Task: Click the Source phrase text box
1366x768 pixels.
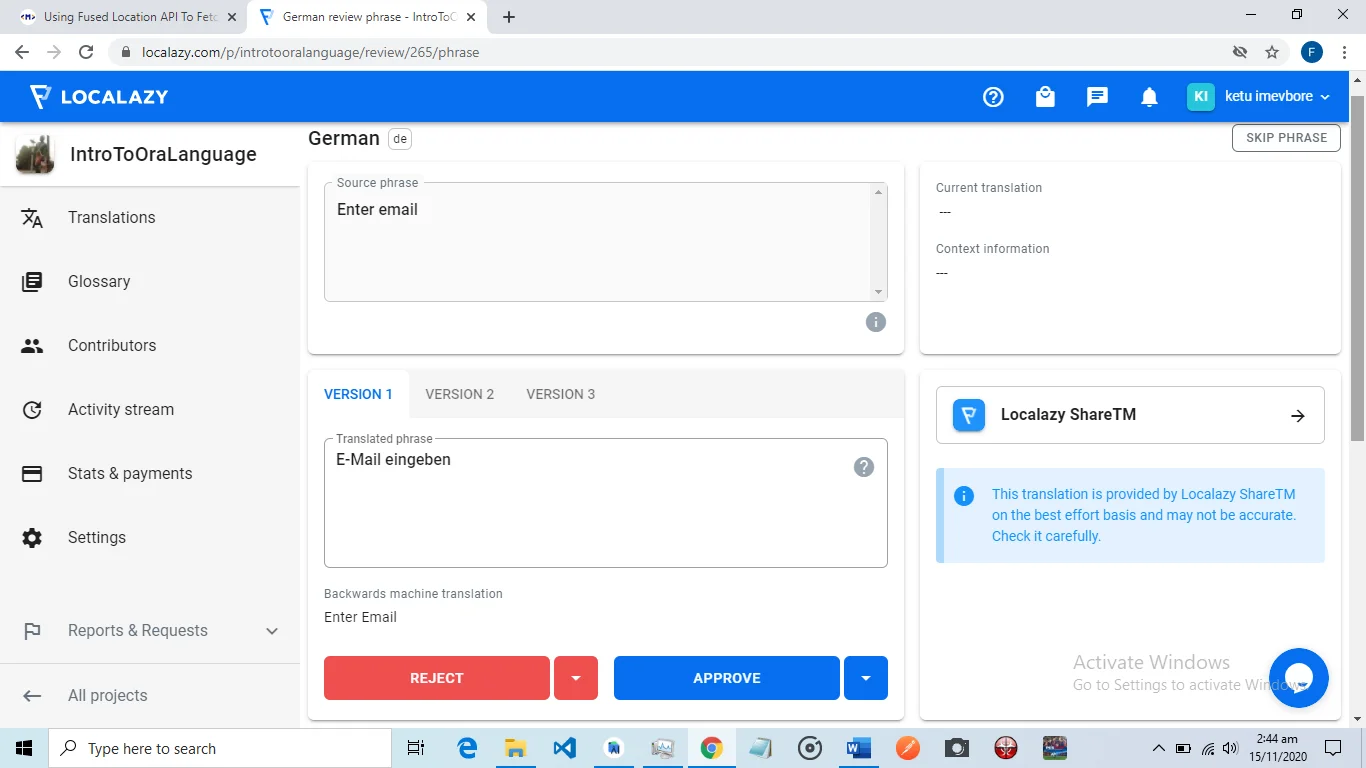Action: [x=606, y=242]
